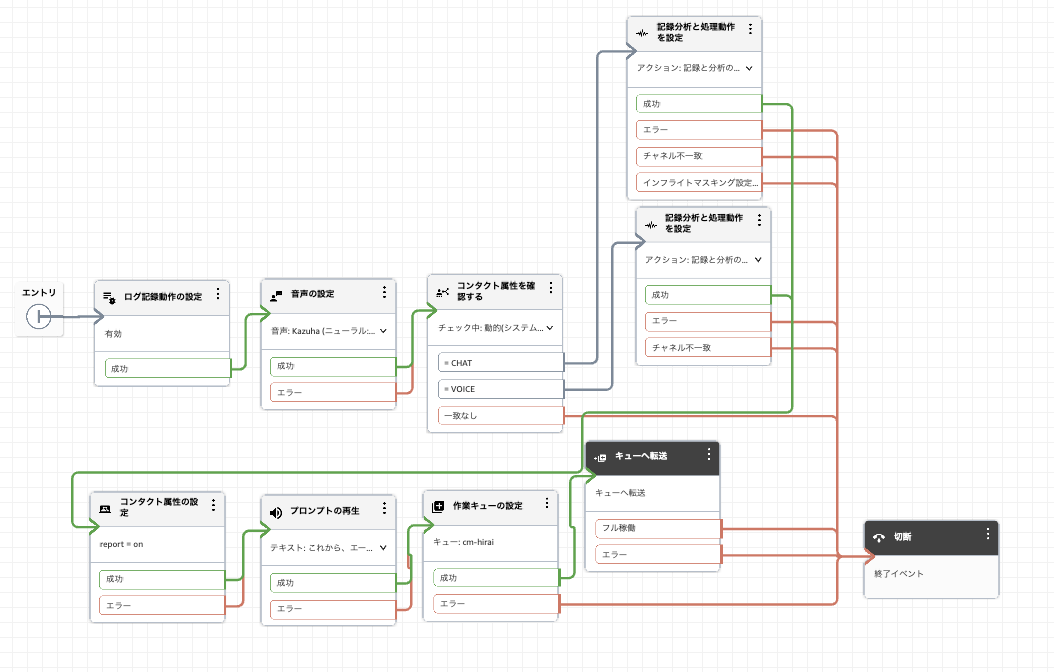Viewport: 1054px width, 672px height.
Task: Select the コンタクト属性の設定 block icon
Action: click(x=105, y=509)
